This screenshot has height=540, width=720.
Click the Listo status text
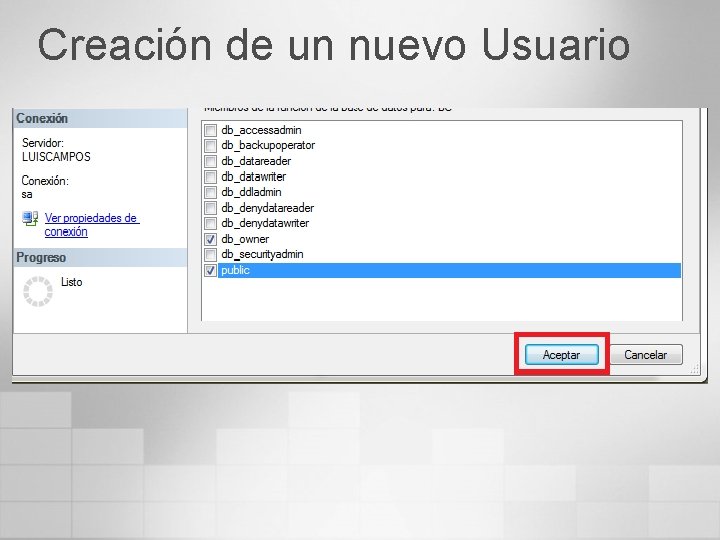tap(72, 282)
